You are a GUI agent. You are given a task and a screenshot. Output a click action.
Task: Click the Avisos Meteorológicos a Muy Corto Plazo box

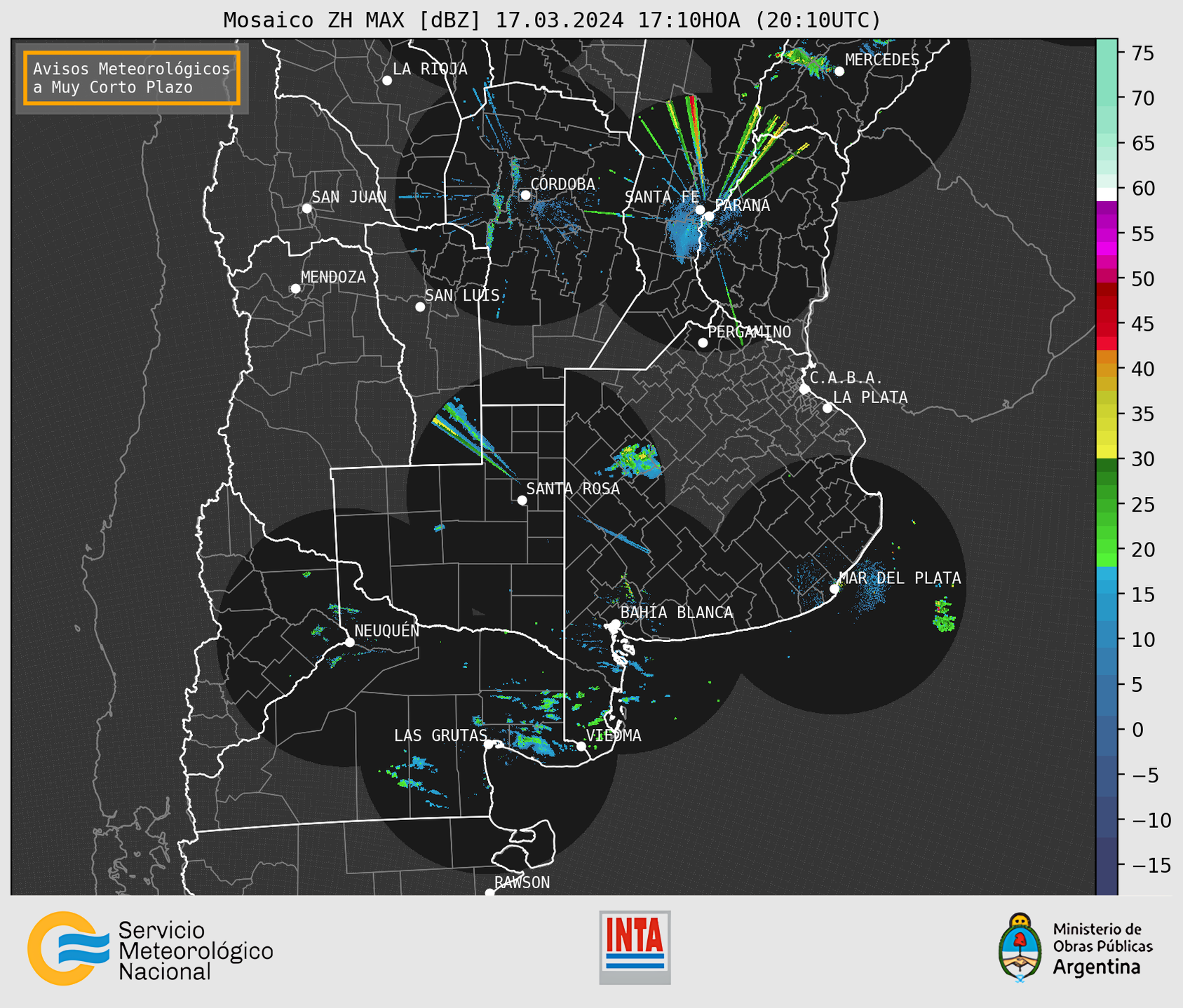pyautogui.click(x=132, y=78)
